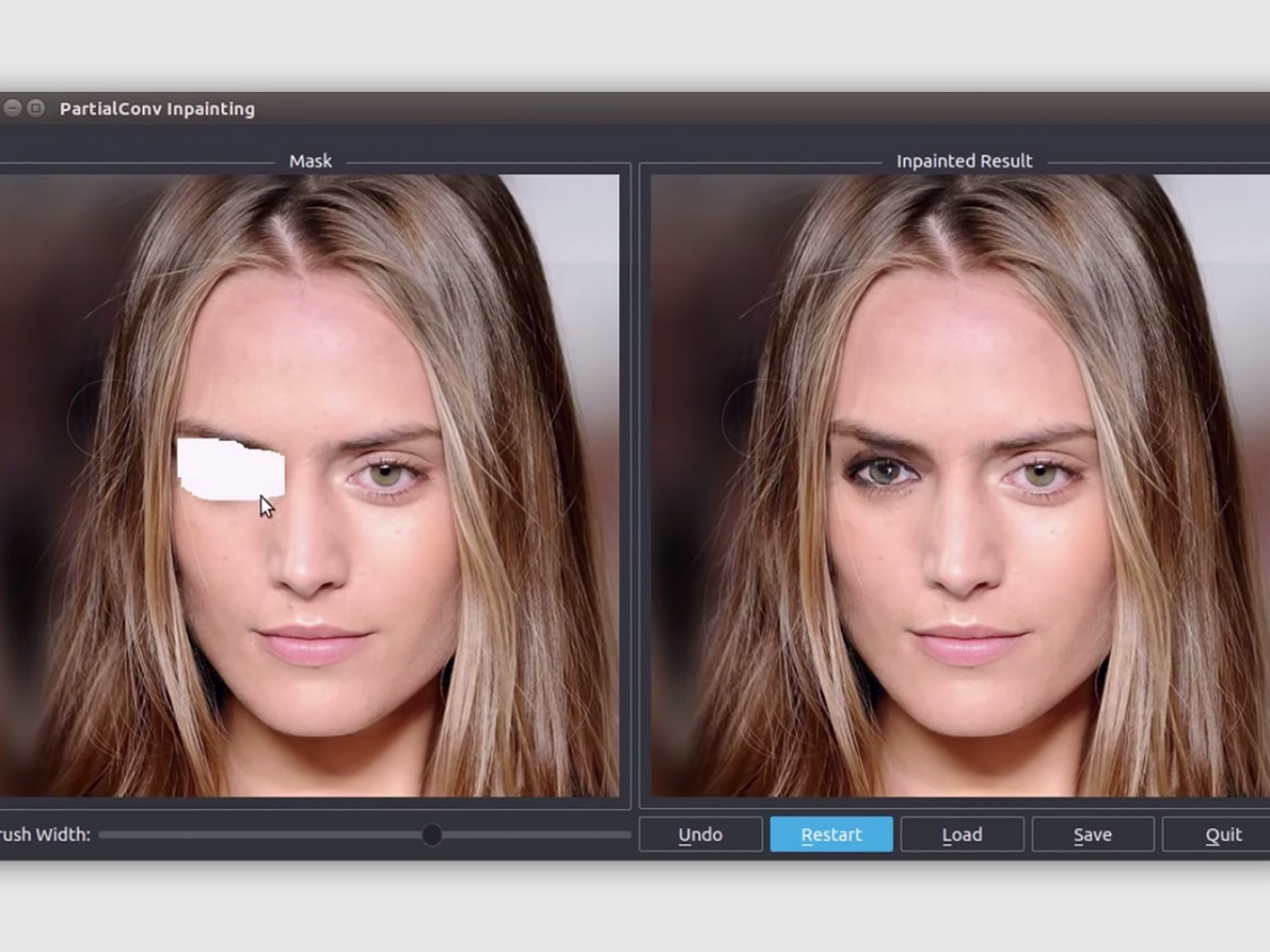Viewport: 1270px width, 952px height.
Task: Click the white masked patch on Mask canvas
Action: [228, 469]
